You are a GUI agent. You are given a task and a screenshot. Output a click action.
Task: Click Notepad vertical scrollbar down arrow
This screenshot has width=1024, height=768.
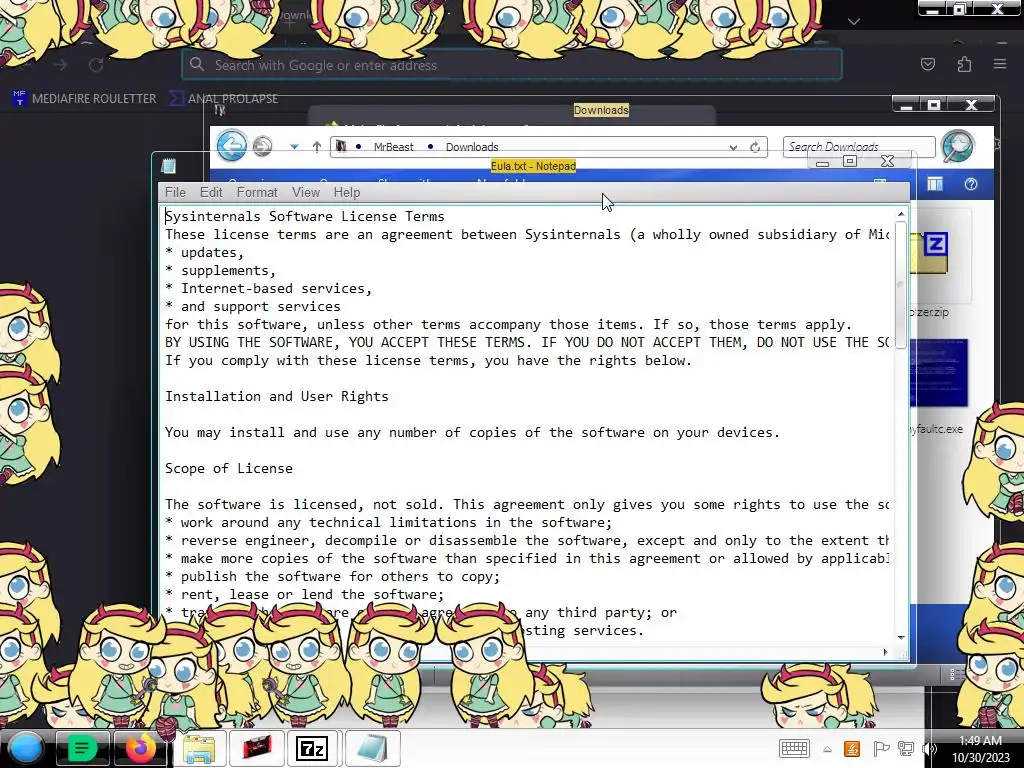tap(901, 637)
